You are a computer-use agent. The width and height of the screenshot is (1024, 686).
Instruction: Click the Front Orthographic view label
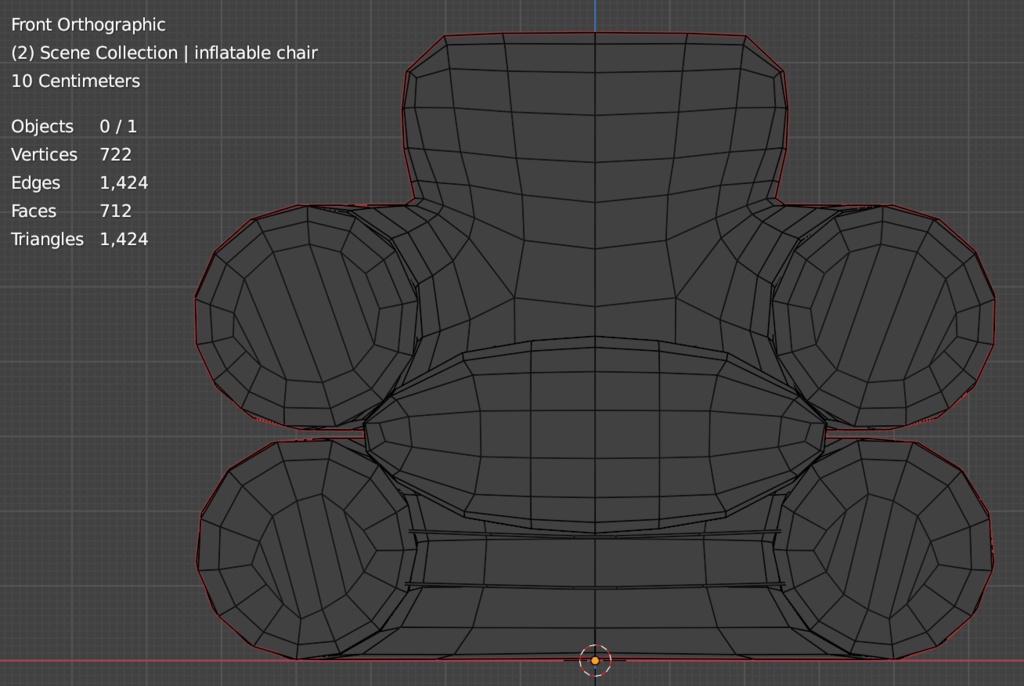click(x=88, y=24)
